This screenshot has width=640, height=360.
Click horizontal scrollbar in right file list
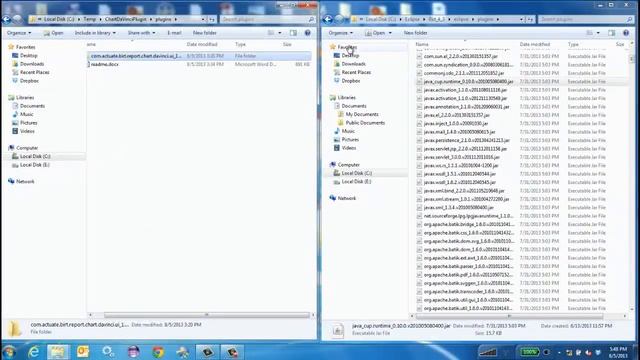509,316
